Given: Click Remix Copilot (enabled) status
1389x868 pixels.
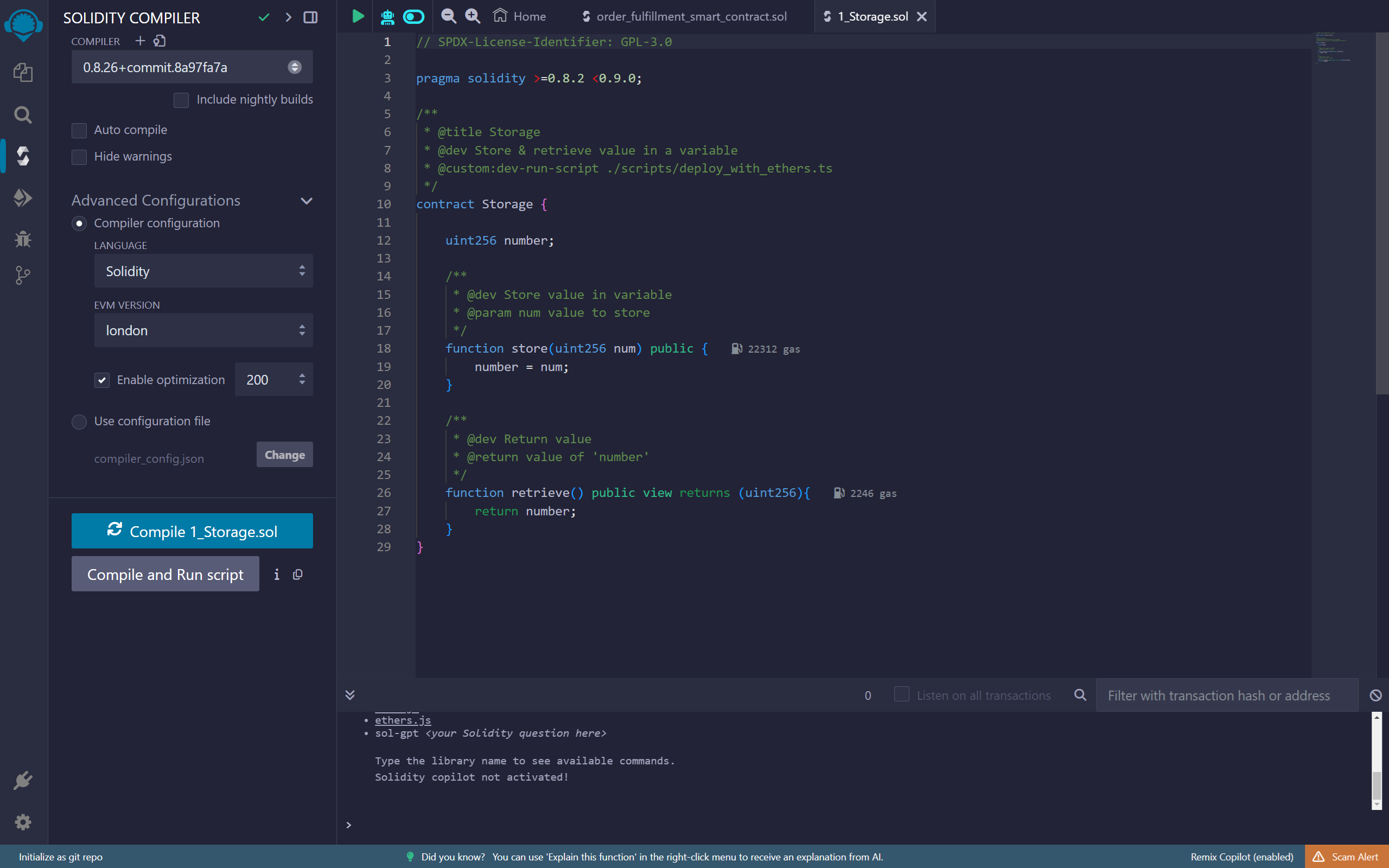Looking at the screenshot, I should (1242, 857).
